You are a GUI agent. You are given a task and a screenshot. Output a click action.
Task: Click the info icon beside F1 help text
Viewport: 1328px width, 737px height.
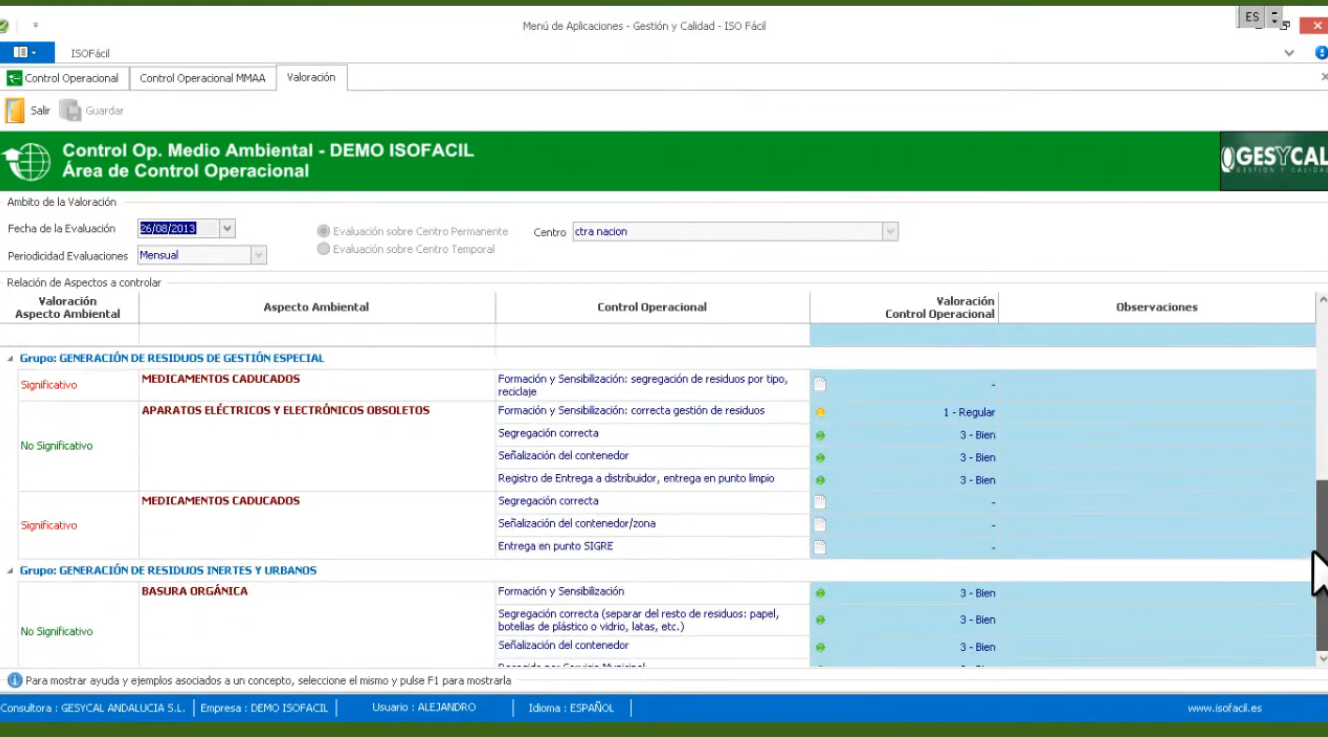click(x=14, y=680)
